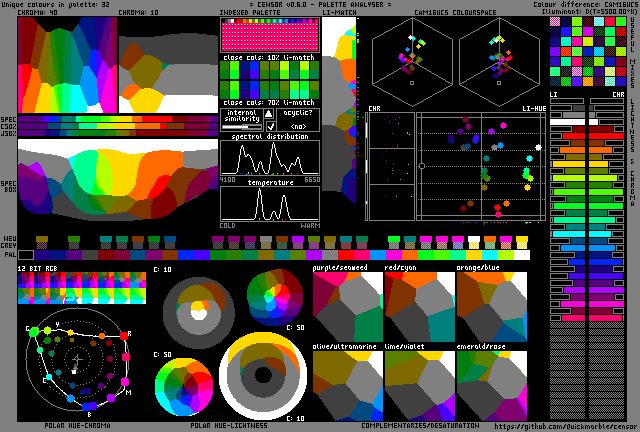640x432 pixels.
Task: Click the SPEC row label
Action: (8, 119)
